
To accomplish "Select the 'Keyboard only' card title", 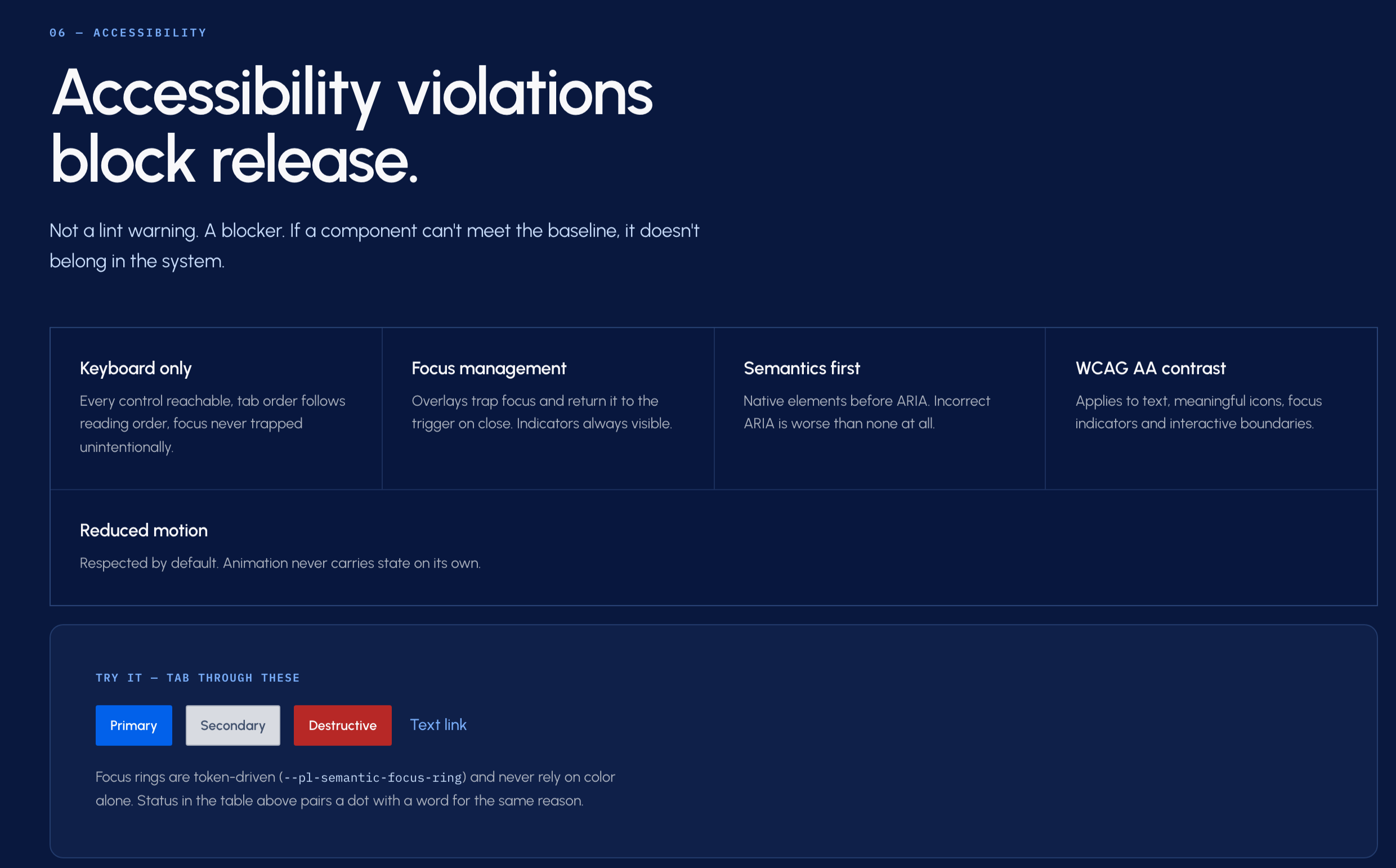I will [x=136, y=368].
